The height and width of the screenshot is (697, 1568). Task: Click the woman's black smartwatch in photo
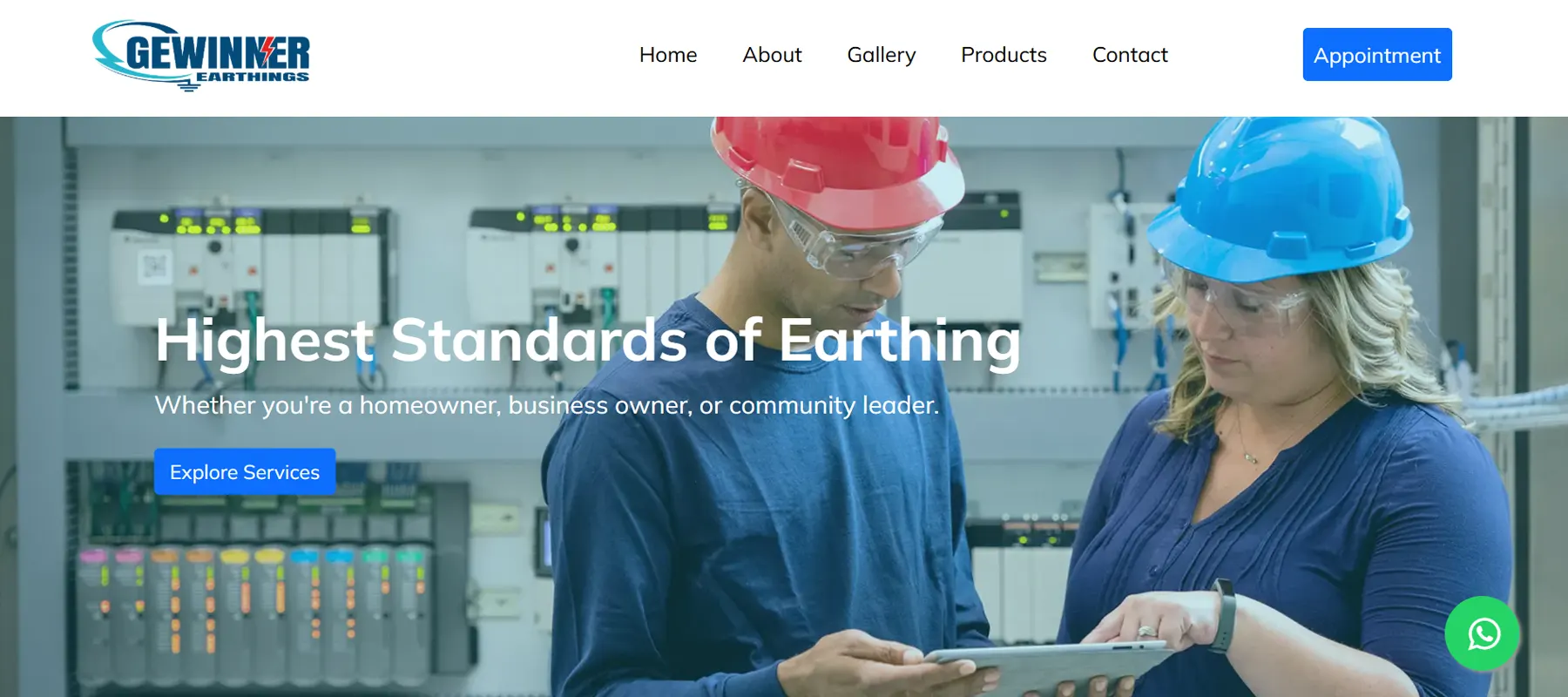[x=1222, y=617]
